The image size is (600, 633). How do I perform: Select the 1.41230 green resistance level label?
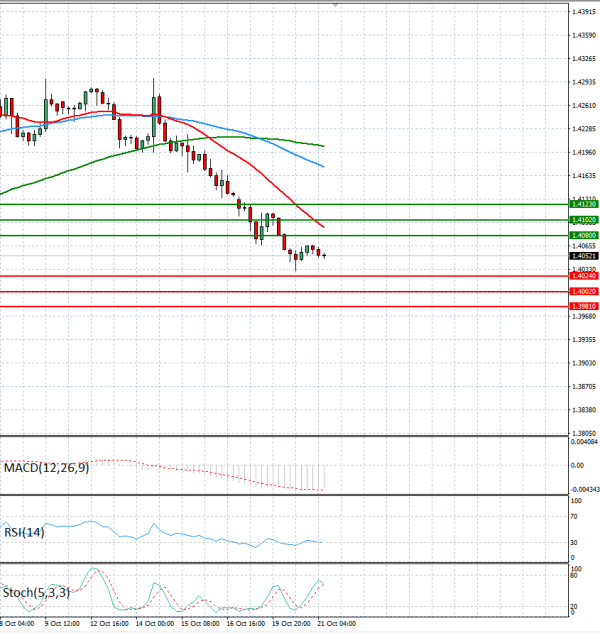[x=584, y=204]
